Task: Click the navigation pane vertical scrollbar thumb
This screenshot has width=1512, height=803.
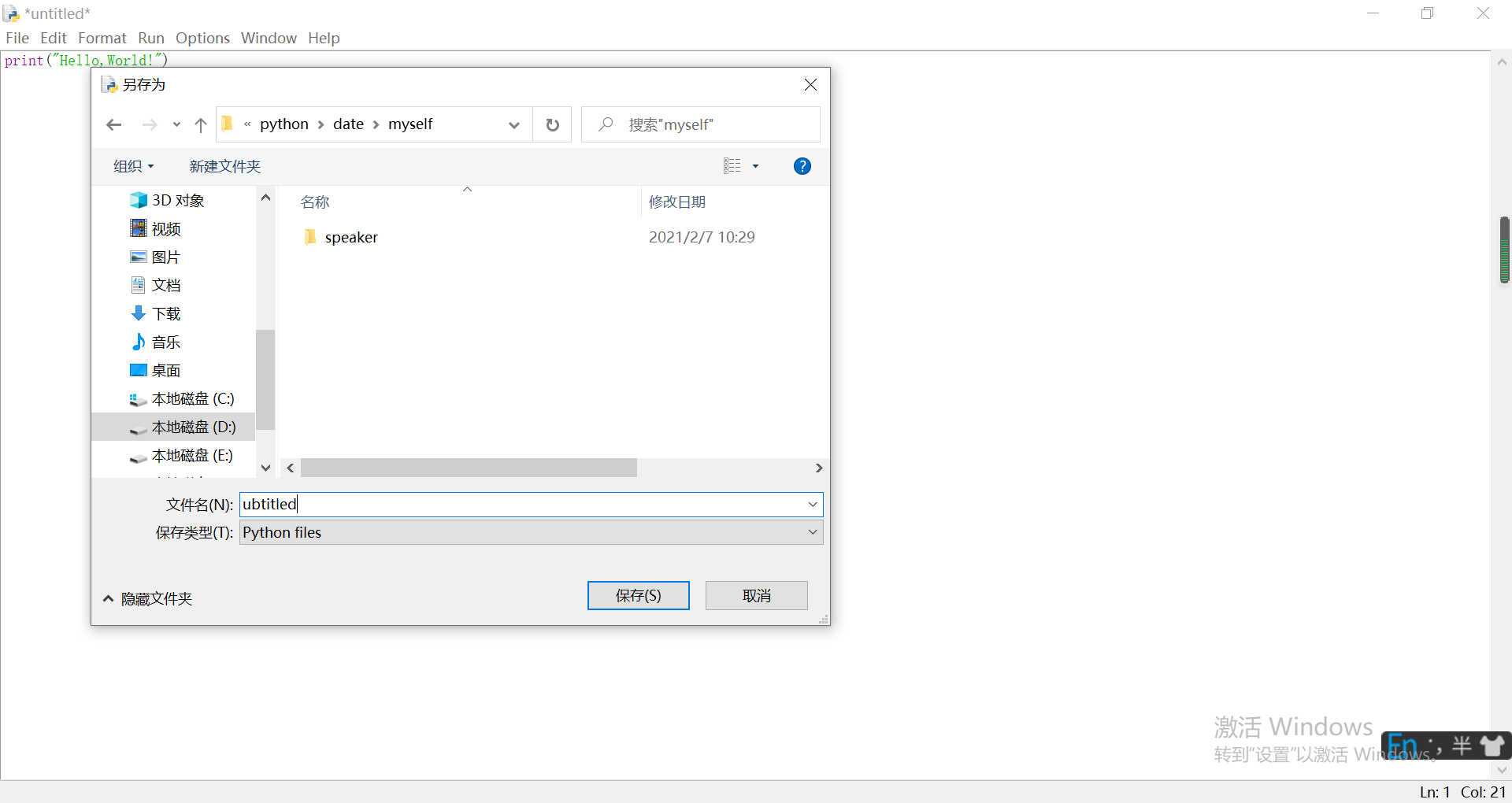Action: [x=265, y=379]
